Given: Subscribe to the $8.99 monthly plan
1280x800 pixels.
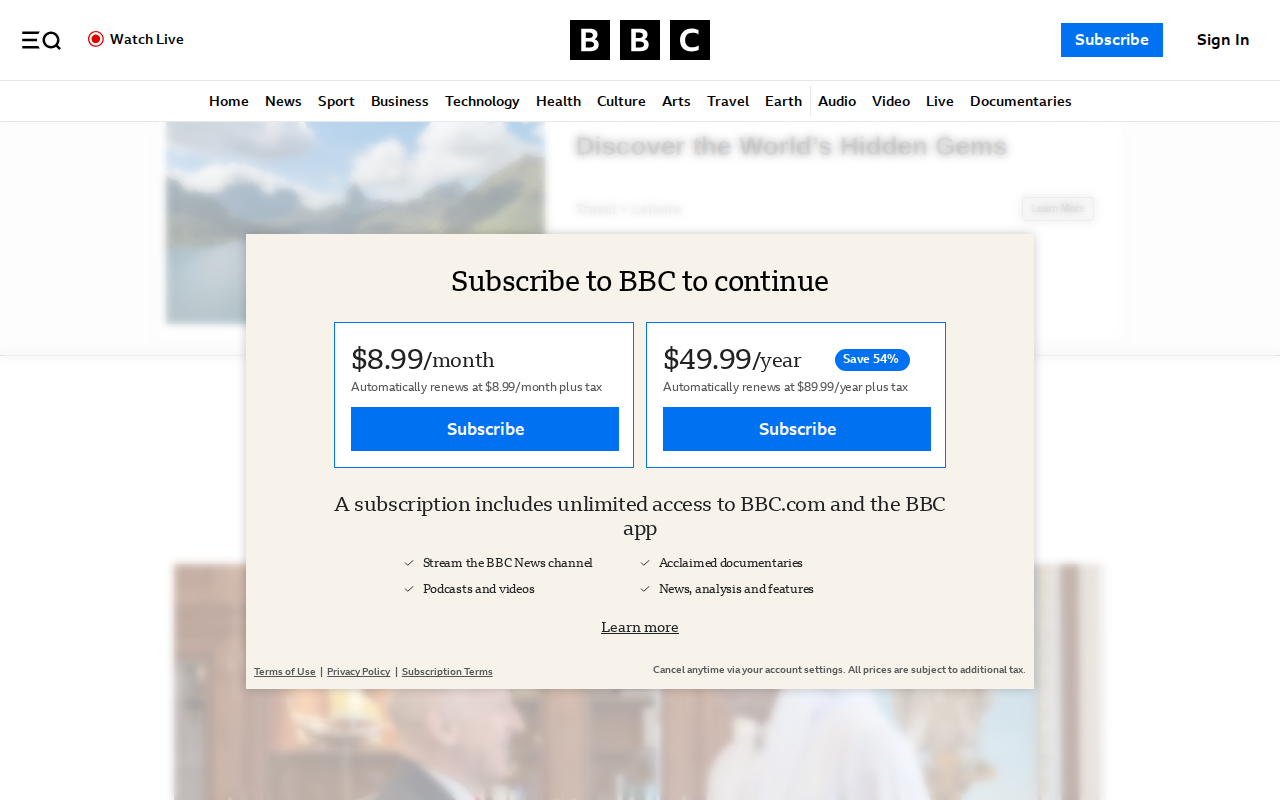Looking at the screenshot, I should click(x=485, y=429).
